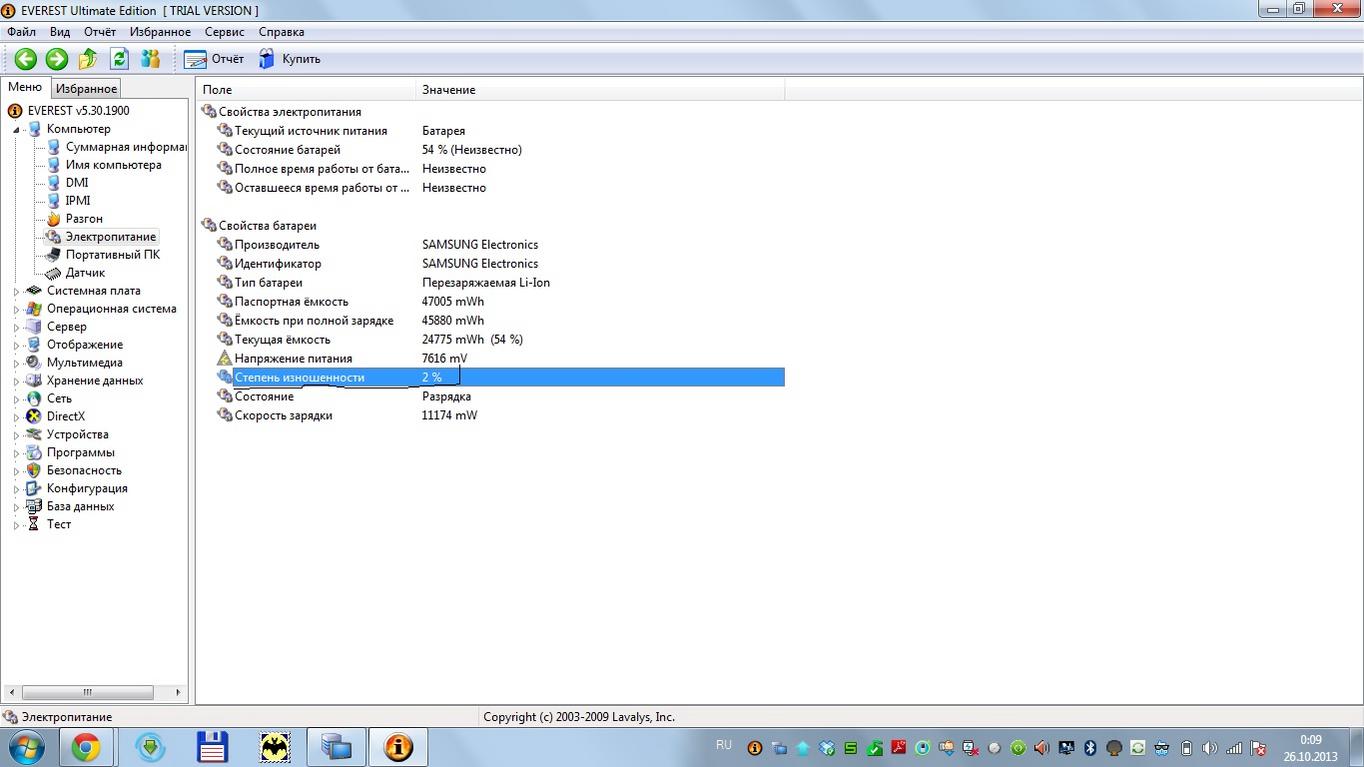
Task: Expand the Хранение данных node
Action: (16, 381)
